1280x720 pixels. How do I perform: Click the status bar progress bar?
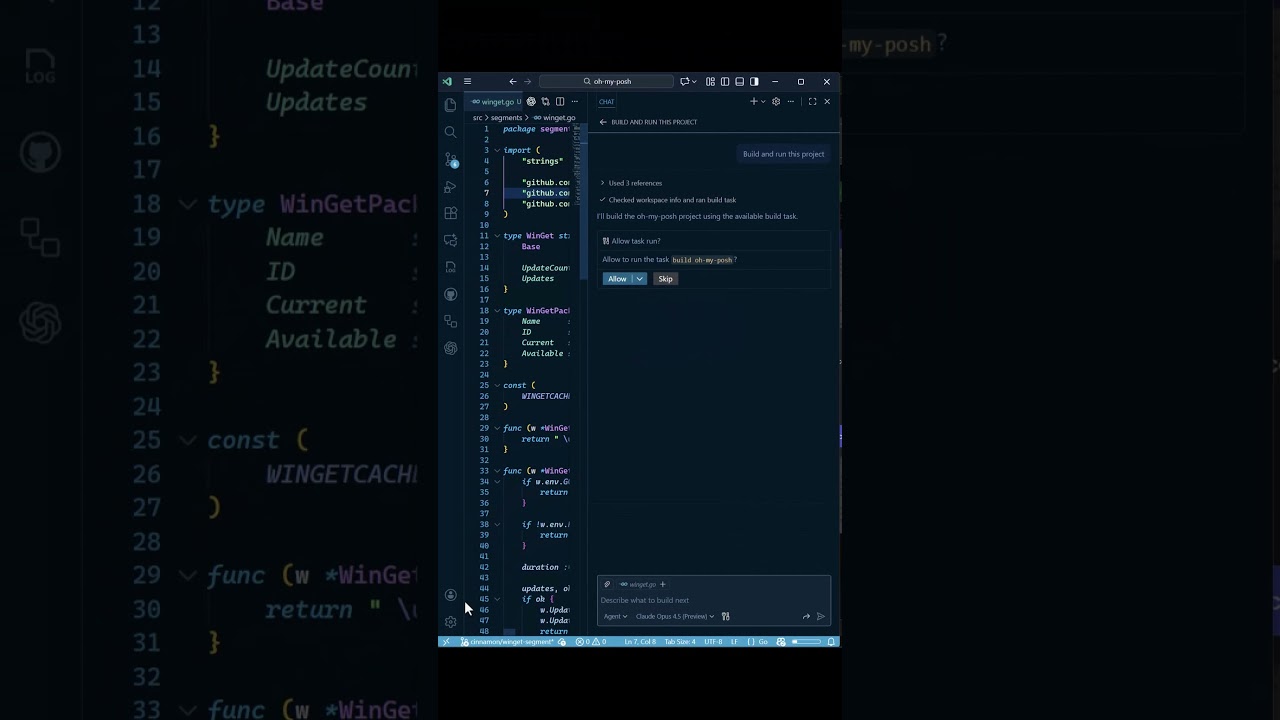(807, 642)
